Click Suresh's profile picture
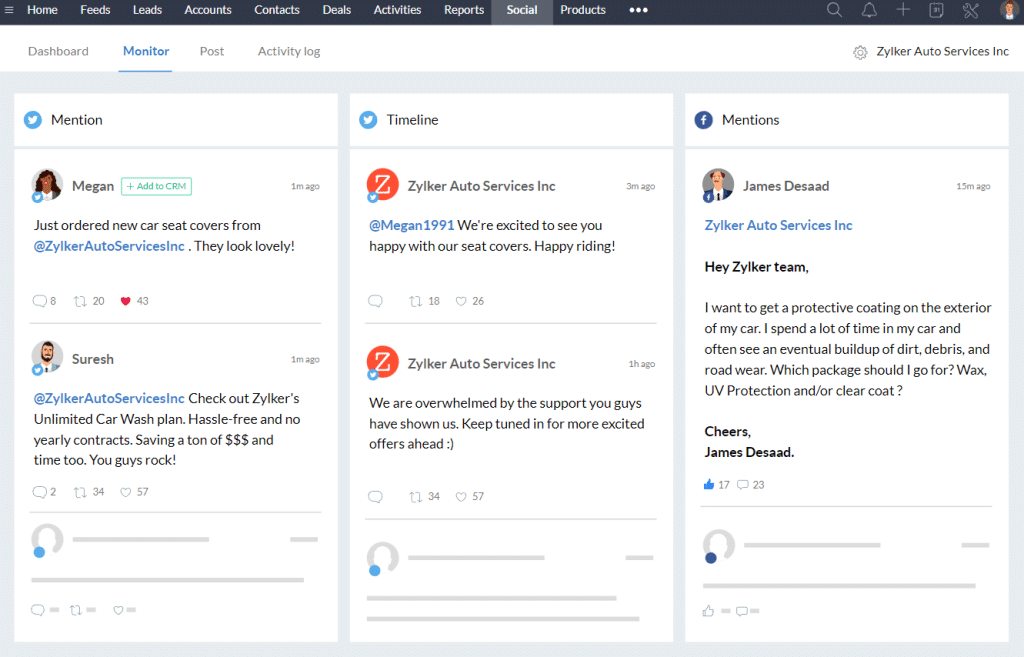The image size is (1024, 657). click(x=47, y=357)
